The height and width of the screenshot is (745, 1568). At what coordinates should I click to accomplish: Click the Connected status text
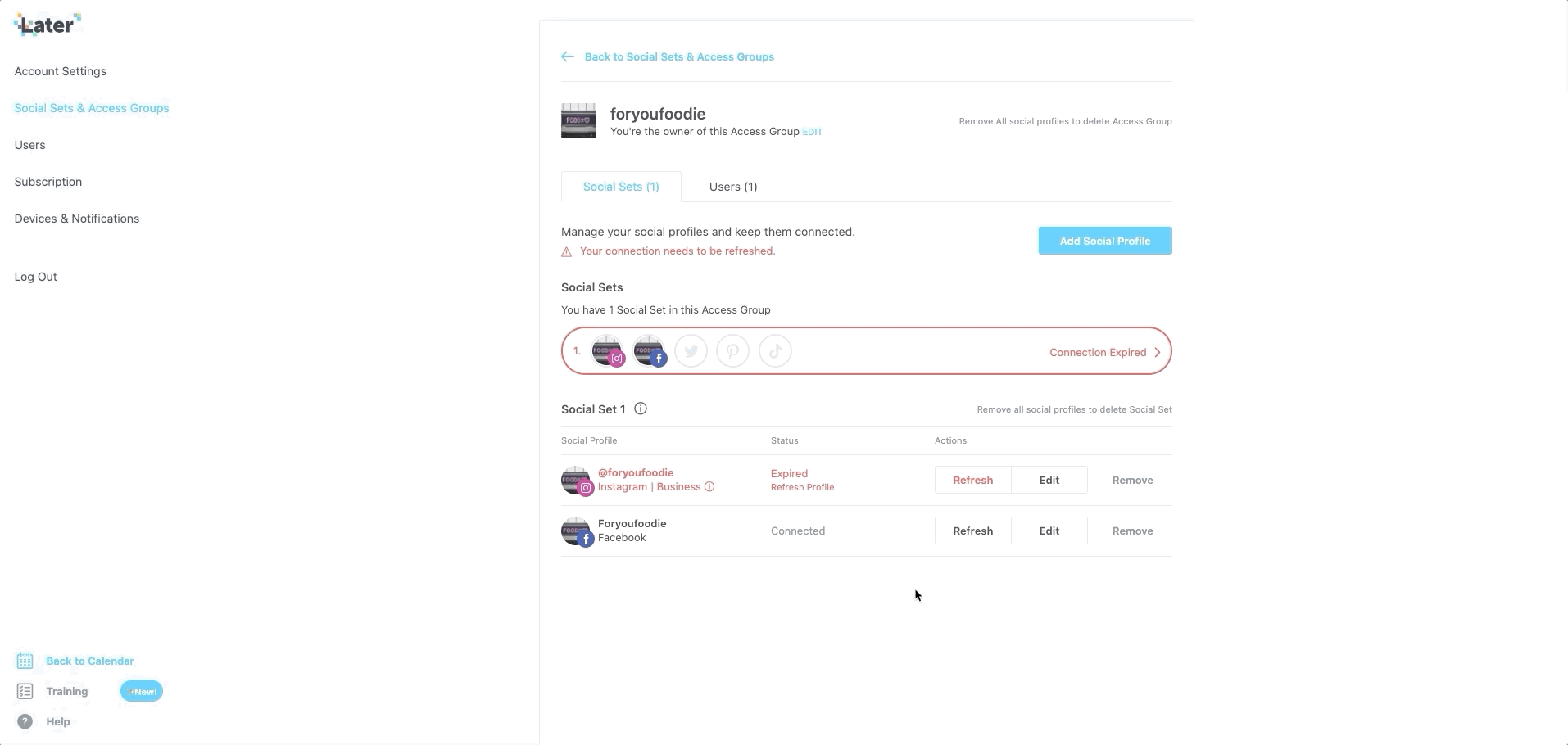798,531
